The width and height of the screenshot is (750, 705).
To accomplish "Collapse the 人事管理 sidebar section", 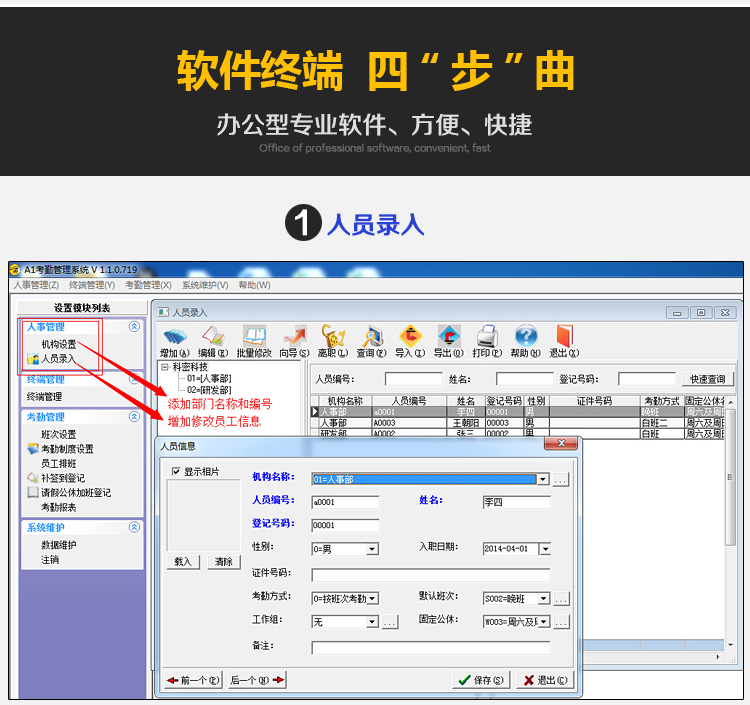I will coord(135,327).
